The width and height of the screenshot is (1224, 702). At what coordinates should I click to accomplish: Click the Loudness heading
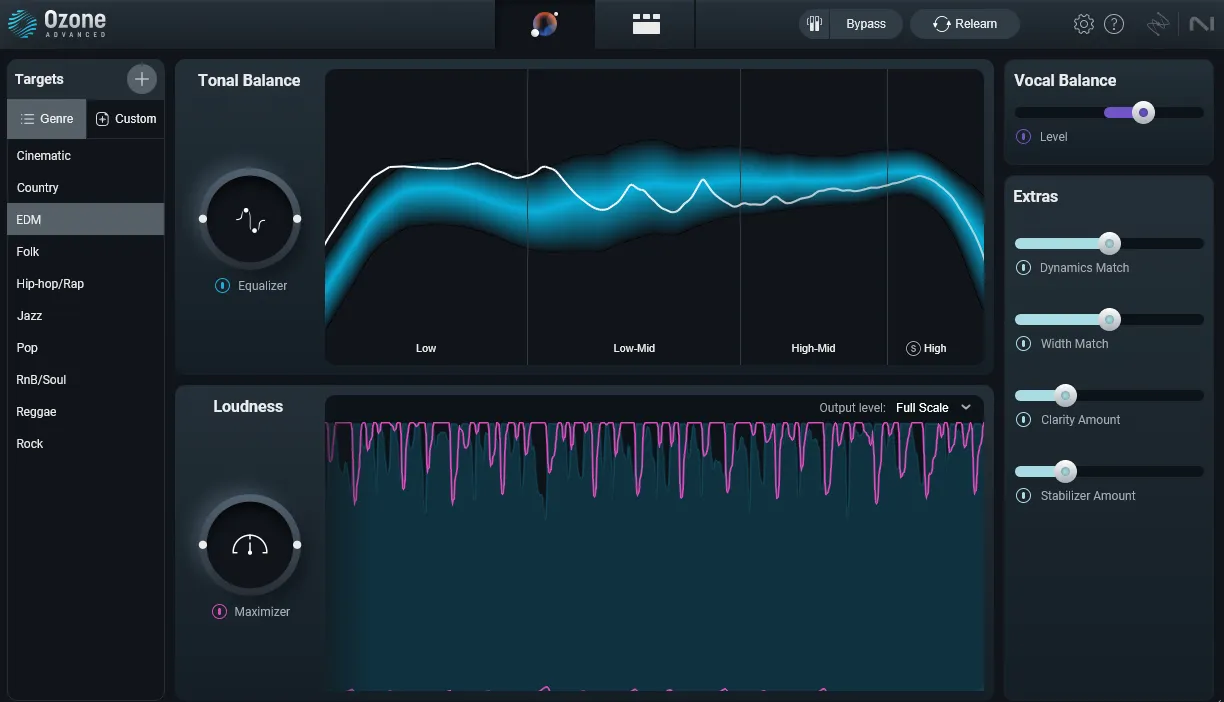point(248,407)
